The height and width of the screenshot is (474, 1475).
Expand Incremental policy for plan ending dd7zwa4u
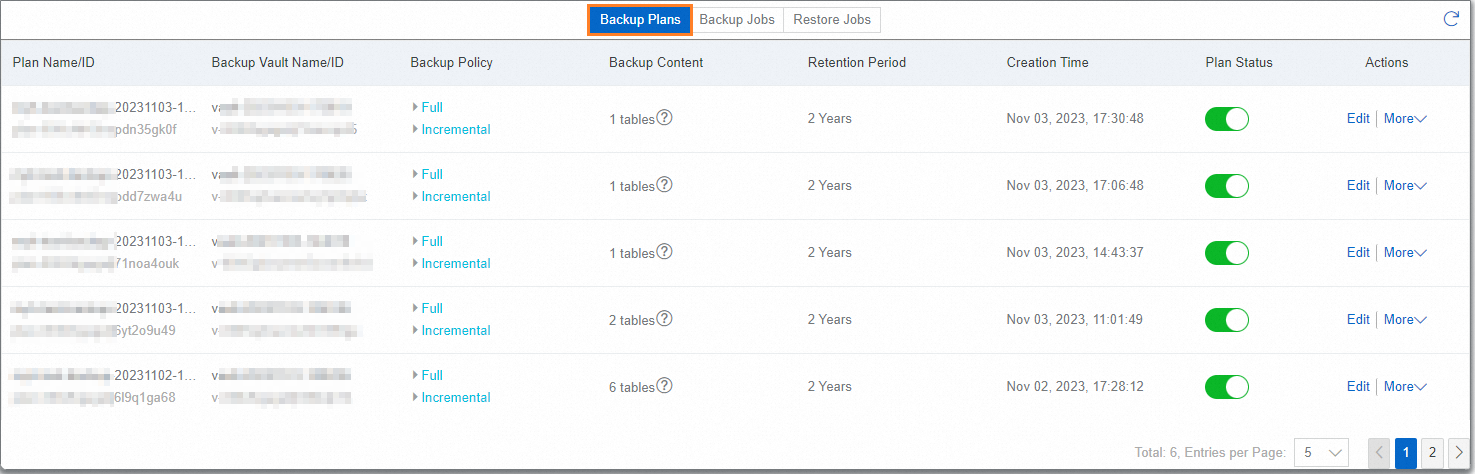tap(451, 196)
